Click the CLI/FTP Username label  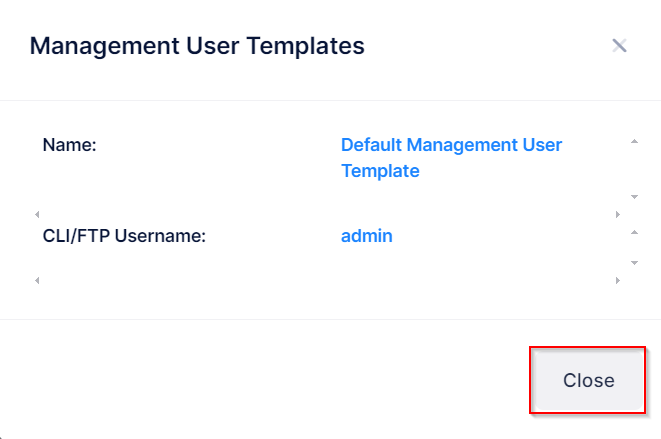[124, 237]
